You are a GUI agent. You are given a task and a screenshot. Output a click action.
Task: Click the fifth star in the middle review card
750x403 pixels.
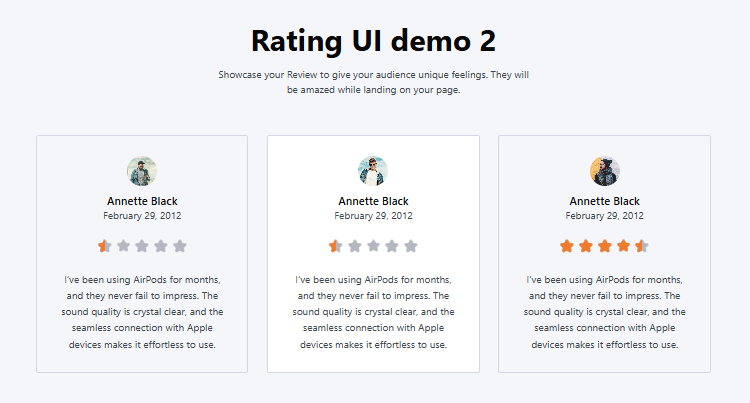coord(411,246)
